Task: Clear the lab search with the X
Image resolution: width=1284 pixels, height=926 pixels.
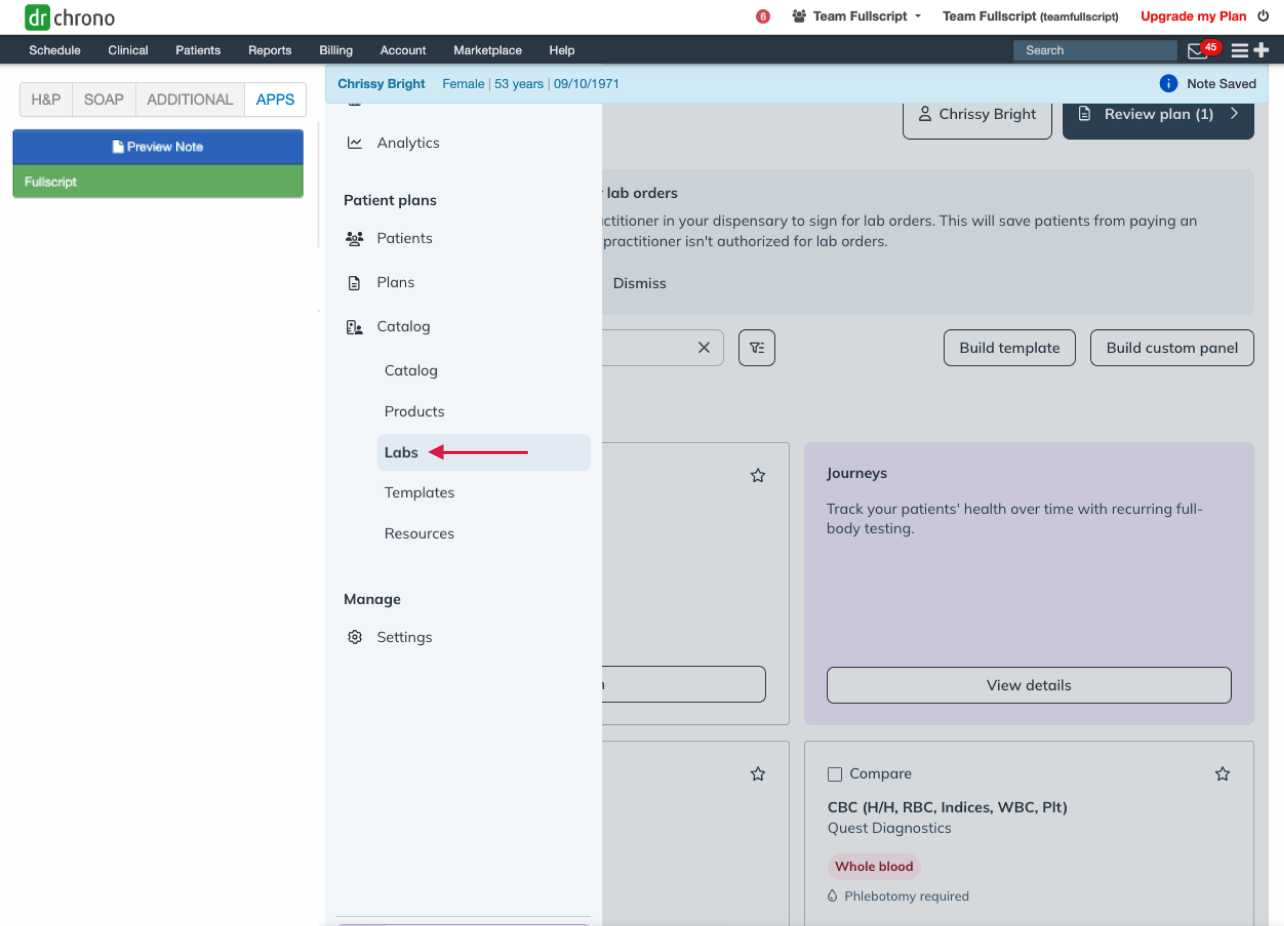Action: click(704, 347)
